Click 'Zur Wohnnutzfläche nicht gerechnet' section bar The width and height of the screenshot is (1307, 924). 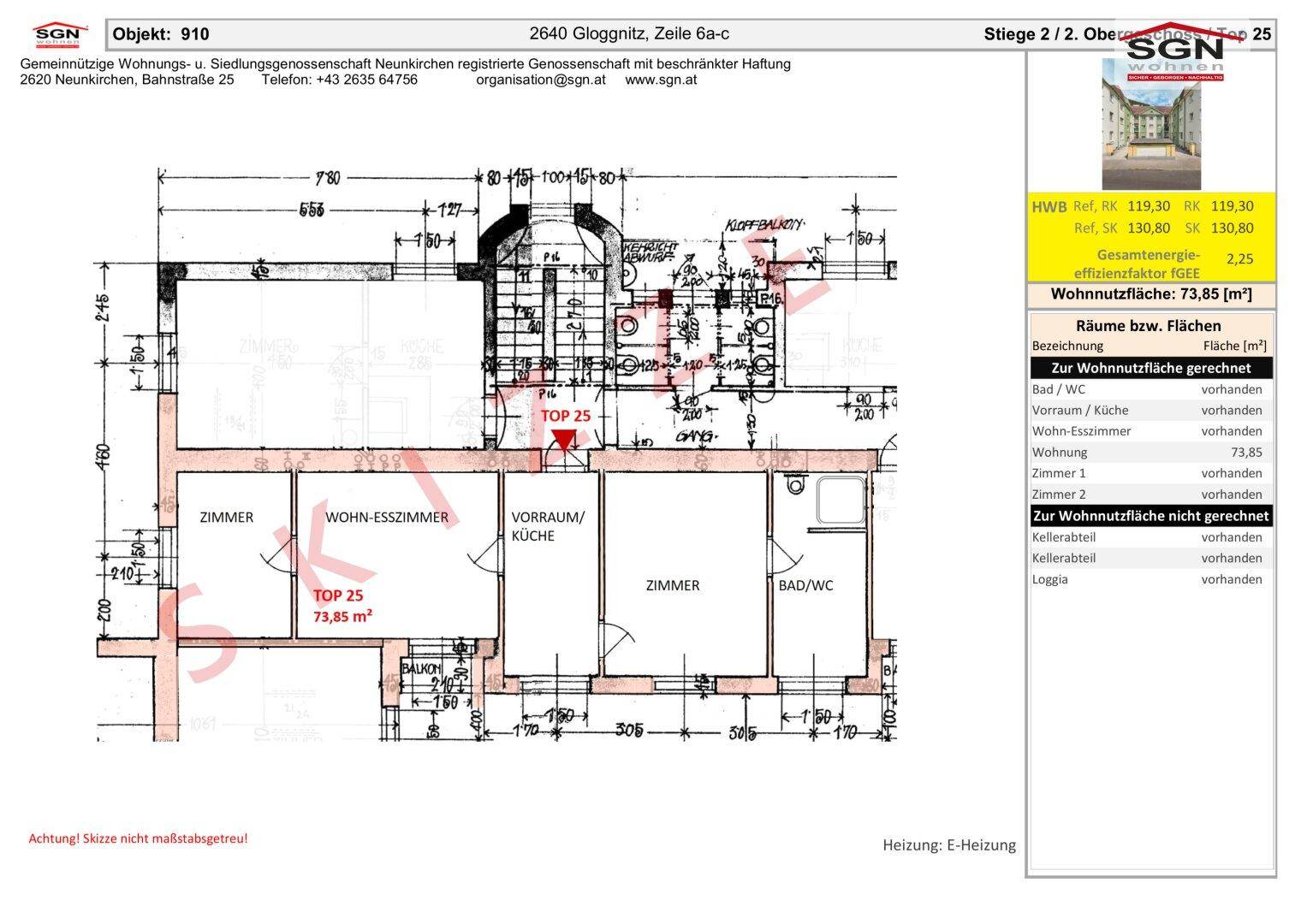tap(1151, 516)
